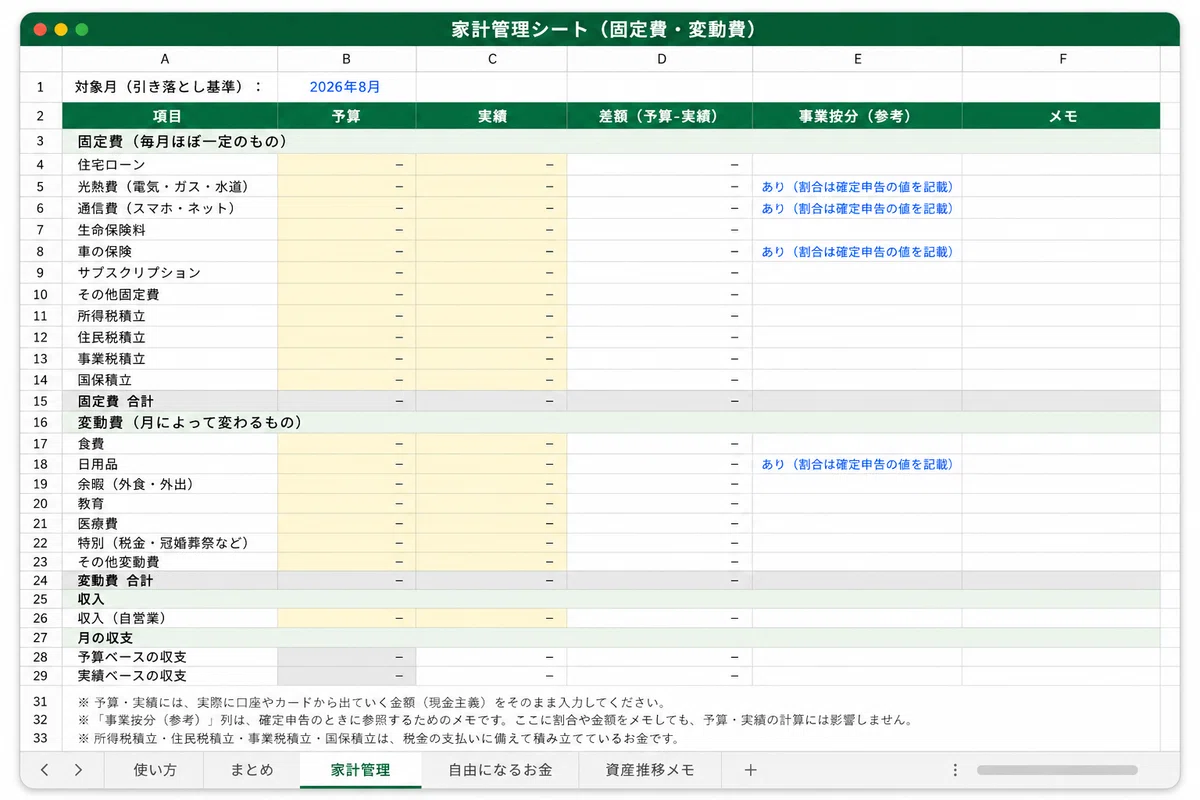Click the 2026年8月 target month cell
1200x800 pixels.
coord(346,87)
